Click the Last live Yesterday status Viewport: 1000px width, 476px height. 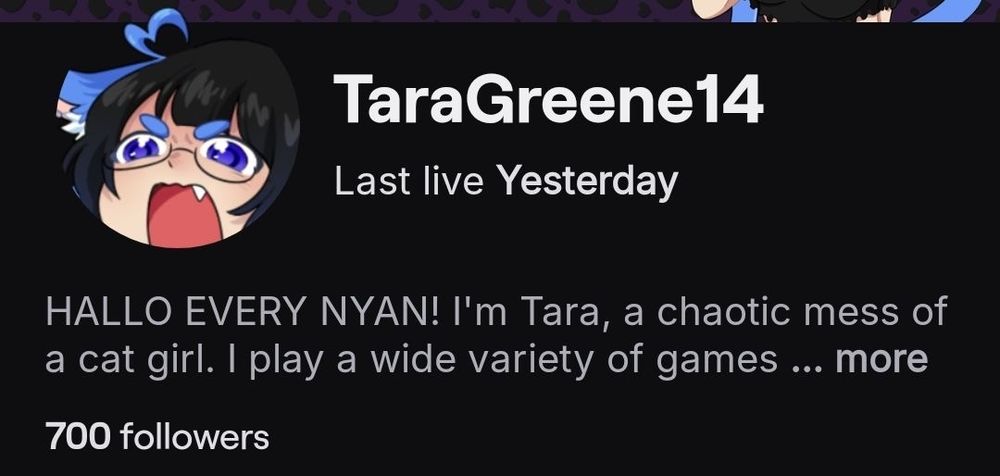click(505, 181)
